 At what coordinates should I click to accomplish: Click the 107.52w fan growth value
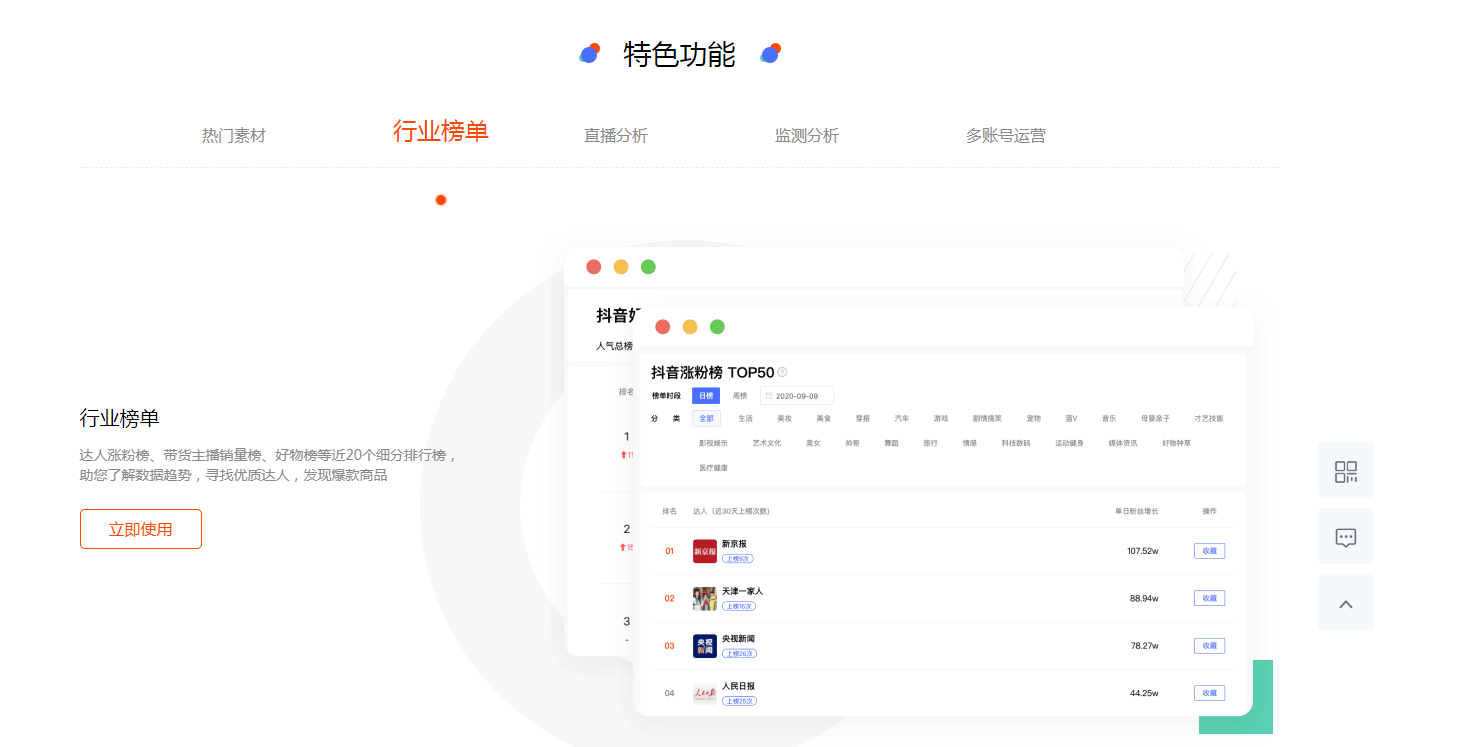pyautogui.click(x=1142, y=551)
